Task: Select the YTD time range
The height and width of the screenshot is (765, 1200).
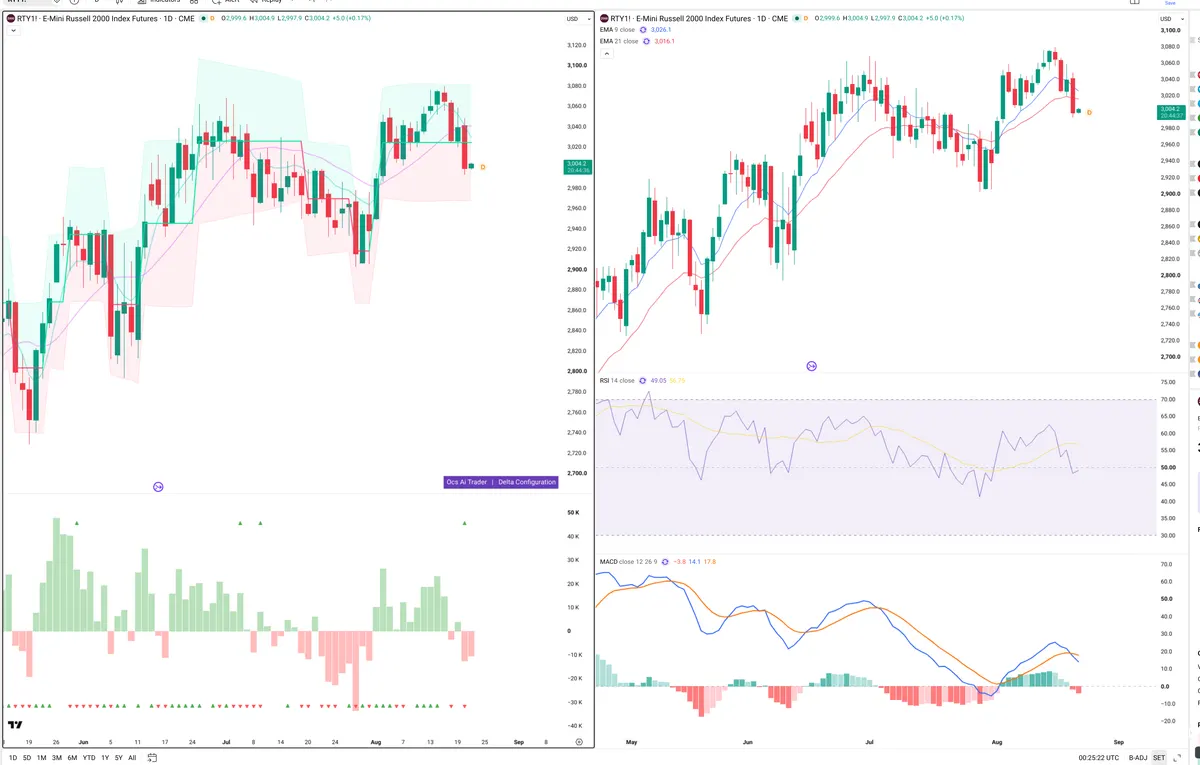Action: pyautogui.click(x=89, y=758)
